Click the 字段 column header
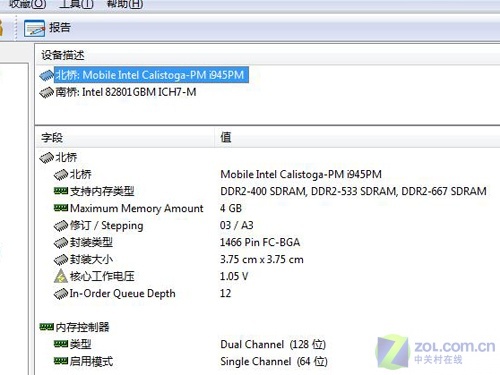500x375 pixels. pos(52,137)
